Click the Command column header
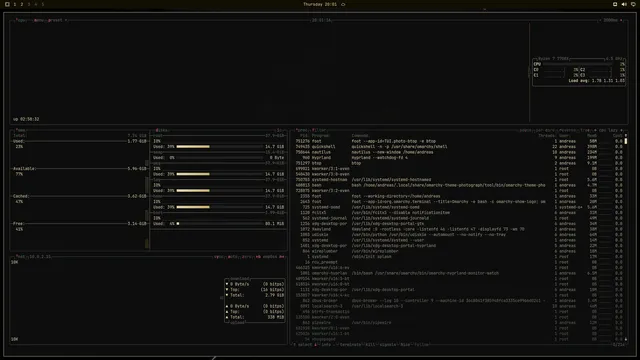The height and width of the screenshot is (360, 640). 360,136
